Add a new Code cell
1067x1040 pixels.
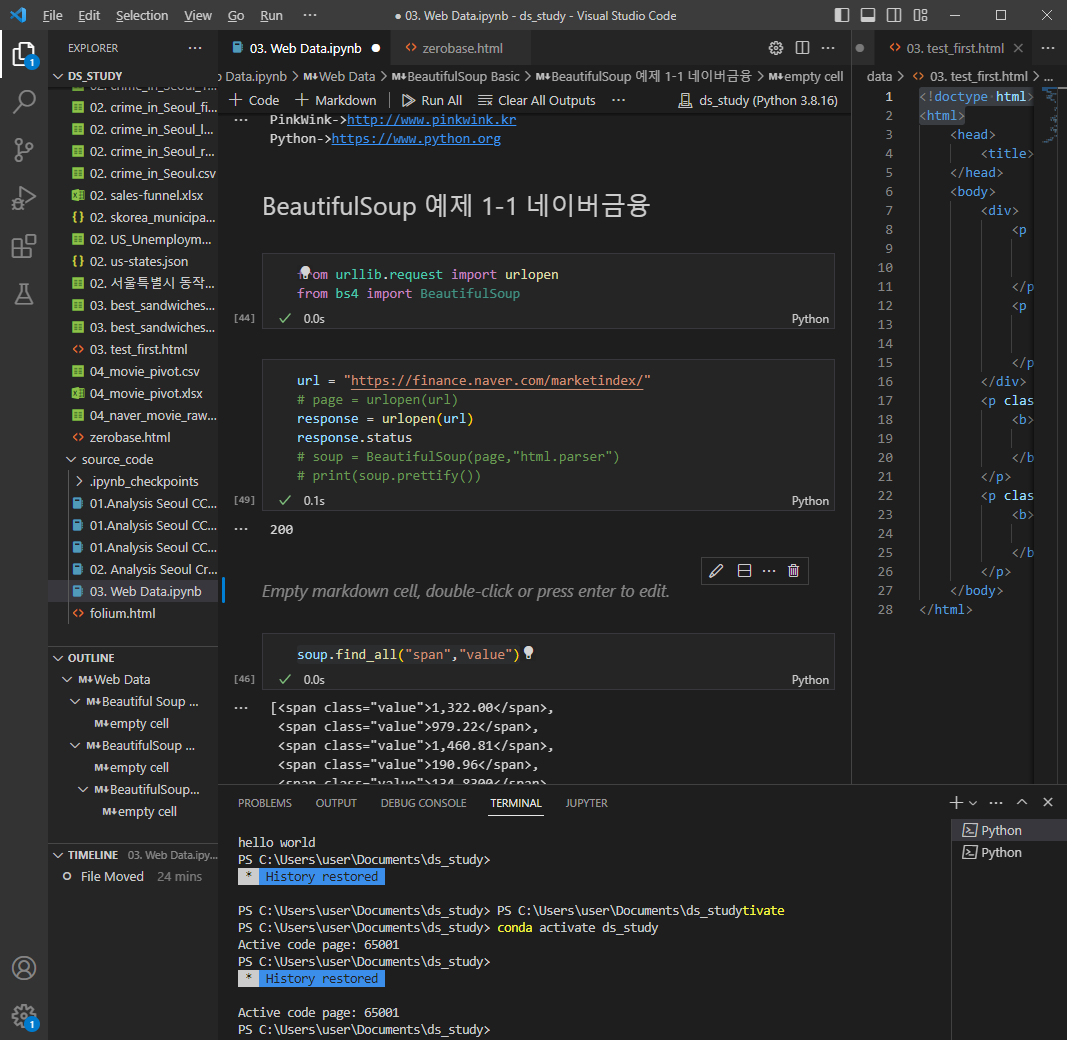click(255, 100)
